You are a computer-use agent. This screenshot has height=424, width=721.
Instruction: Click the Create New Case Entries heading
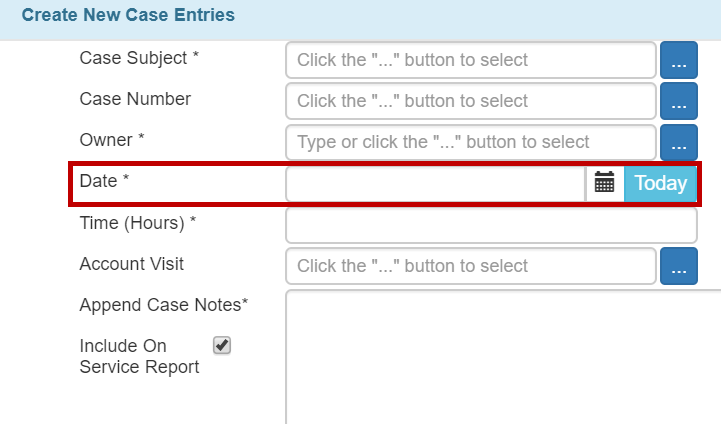pyautogui.click(x=128, y=16)
